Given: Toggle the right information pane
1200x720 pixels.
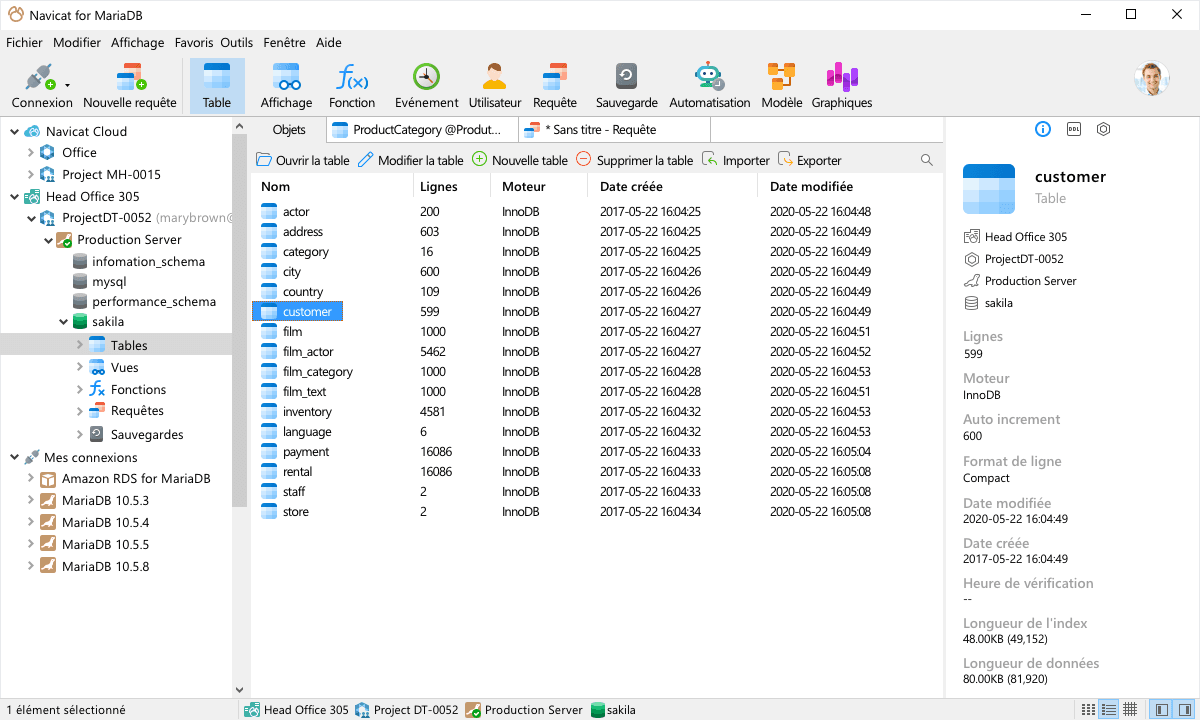Looking at the screenshot, I should coord(1183,709).
